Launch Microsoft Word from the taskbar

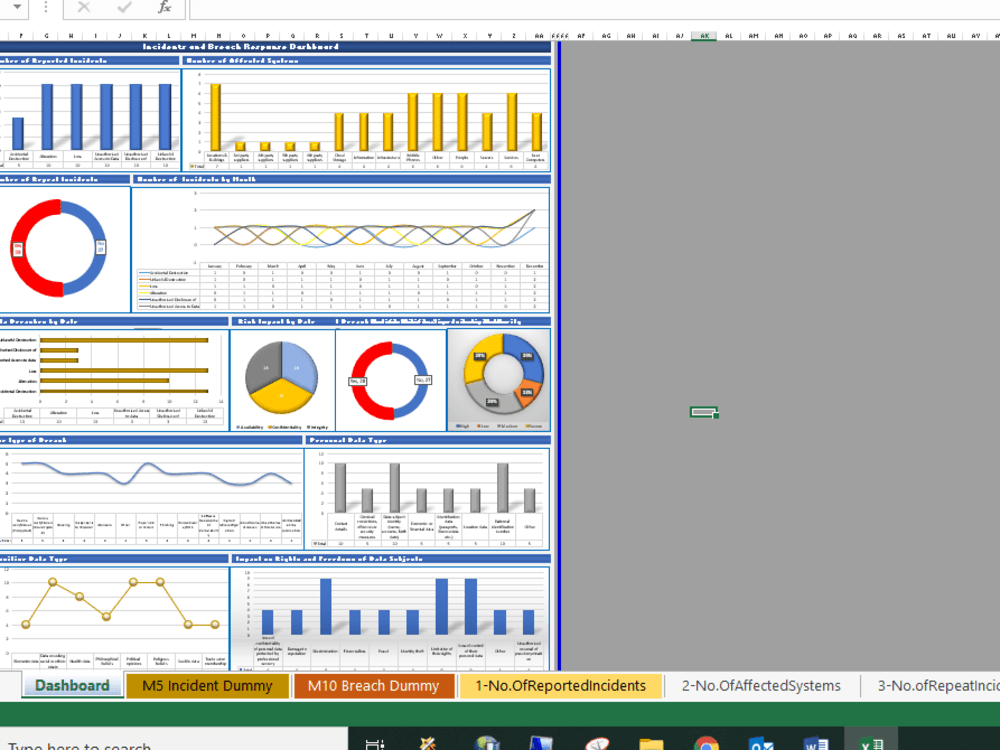tap(816, 744)
